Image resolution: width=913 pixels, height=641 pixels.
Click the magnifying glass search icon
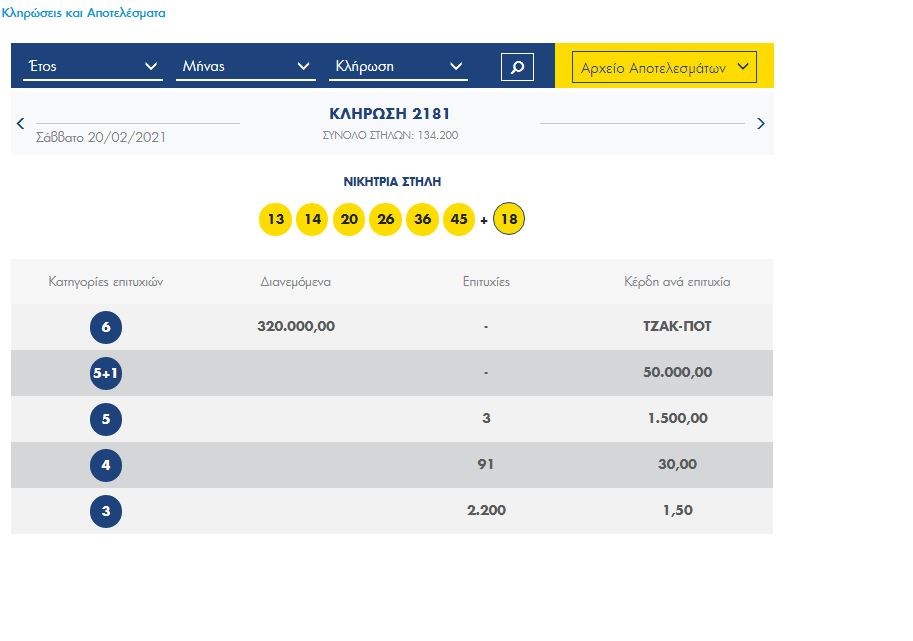(517, 67)
